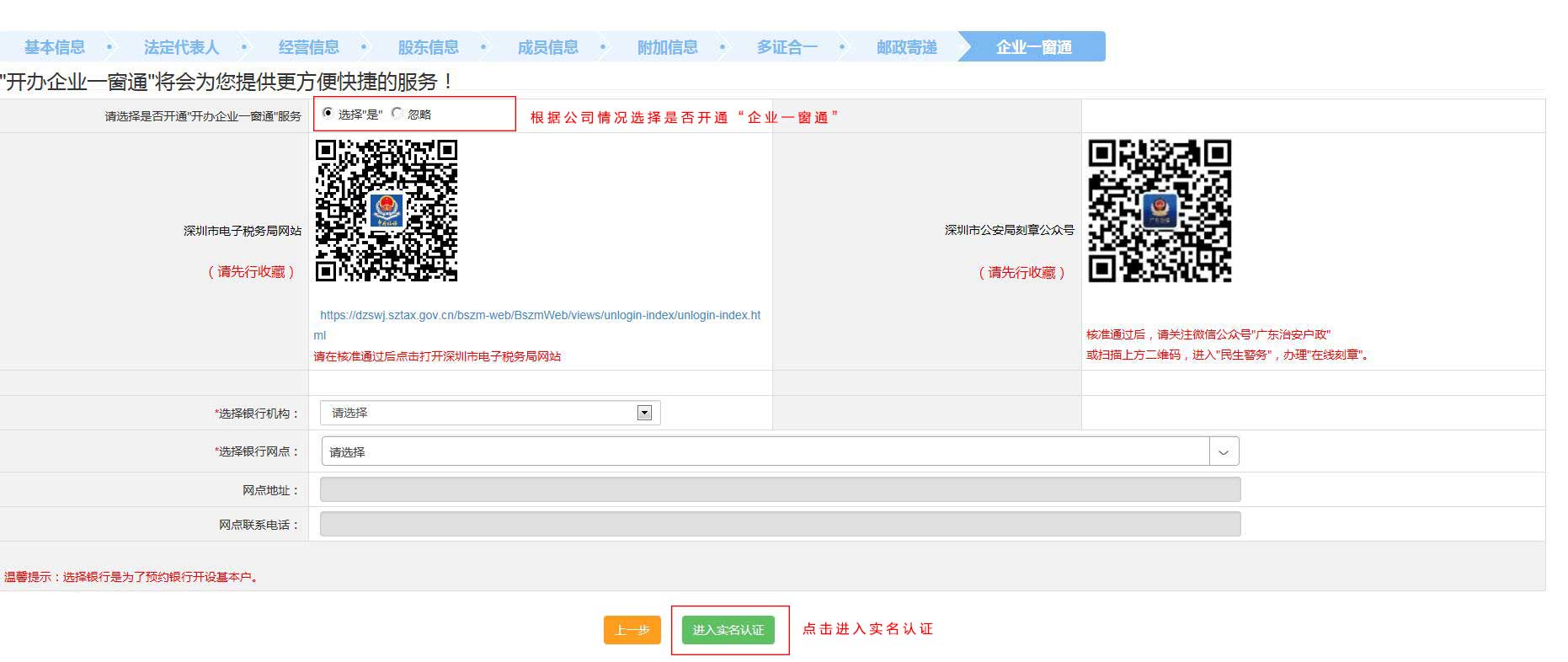Image resolution: width=1568 pixels, height=662 pixels.
Task: Click the orange 上一步 button
Action: pyautogui.click(x=632, y=630)
